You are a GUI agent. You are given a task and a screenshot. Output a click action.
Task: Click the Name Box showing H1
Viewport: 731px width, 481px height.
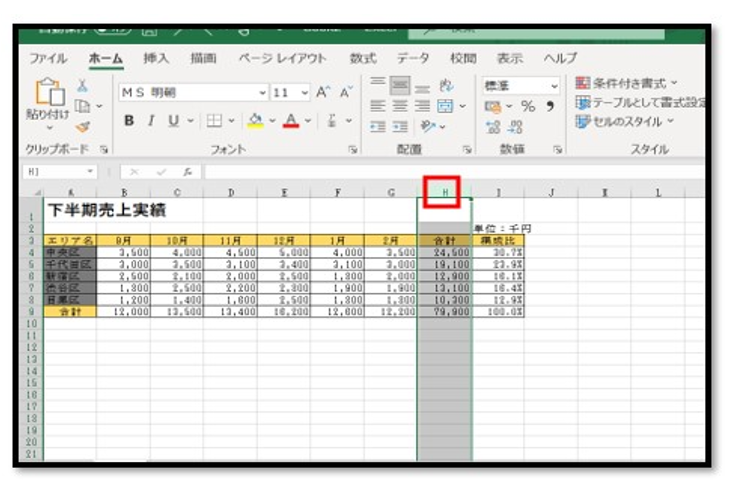pyautogui.click(x=60, y=172)
